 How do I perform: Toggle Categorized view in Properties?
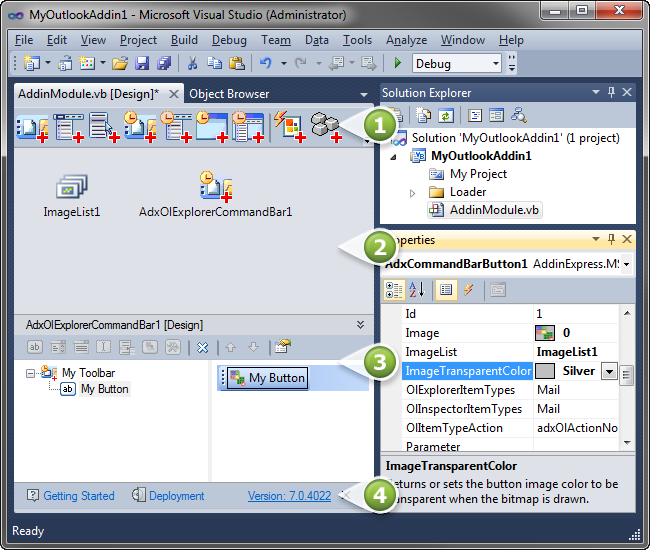click(394, 290)
